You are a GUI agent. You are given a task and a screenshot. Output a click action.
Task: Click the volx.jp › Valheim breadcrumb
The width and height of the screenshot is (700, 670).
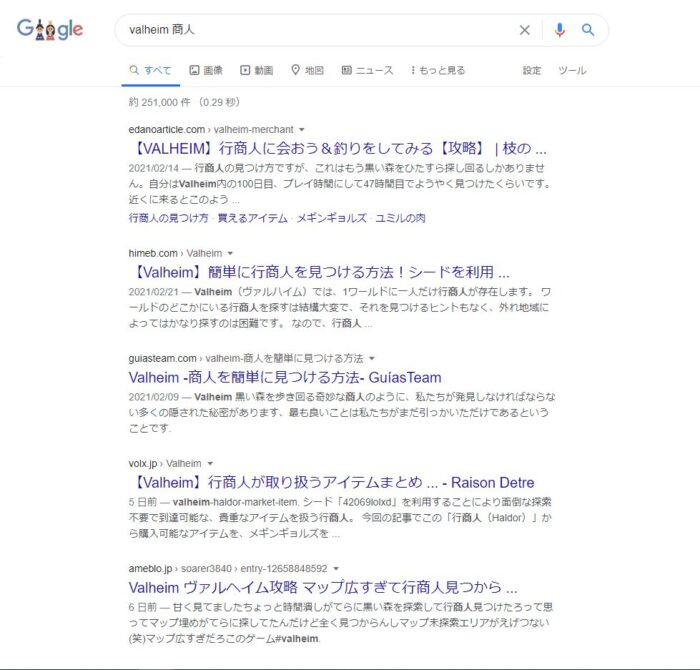pos(165,463)
